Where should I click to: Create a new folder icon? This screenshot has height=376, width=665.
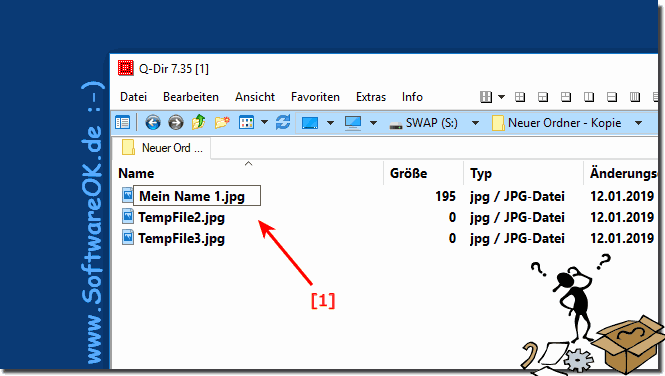[222, 123]
